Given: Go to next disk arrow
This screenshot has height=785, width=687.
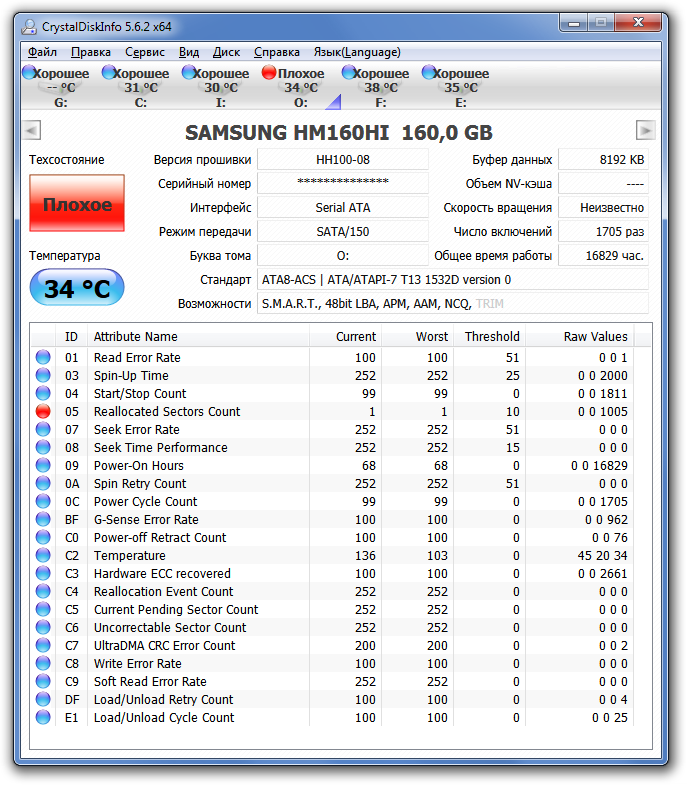Looking at the screenshot, I should tap(645, 131).
